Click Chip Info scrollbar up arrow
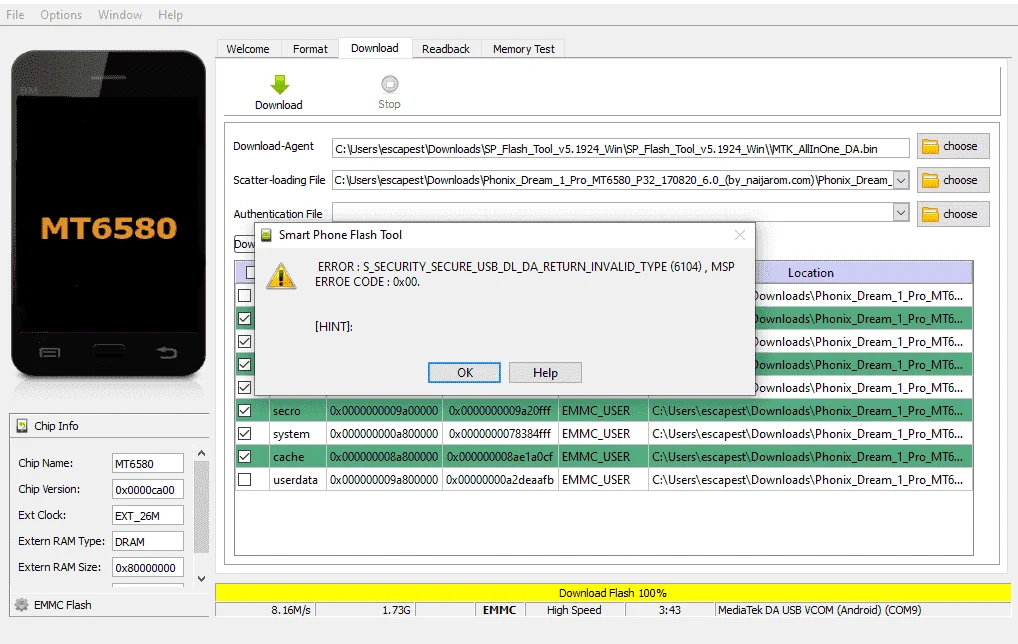 coord(202,453)
